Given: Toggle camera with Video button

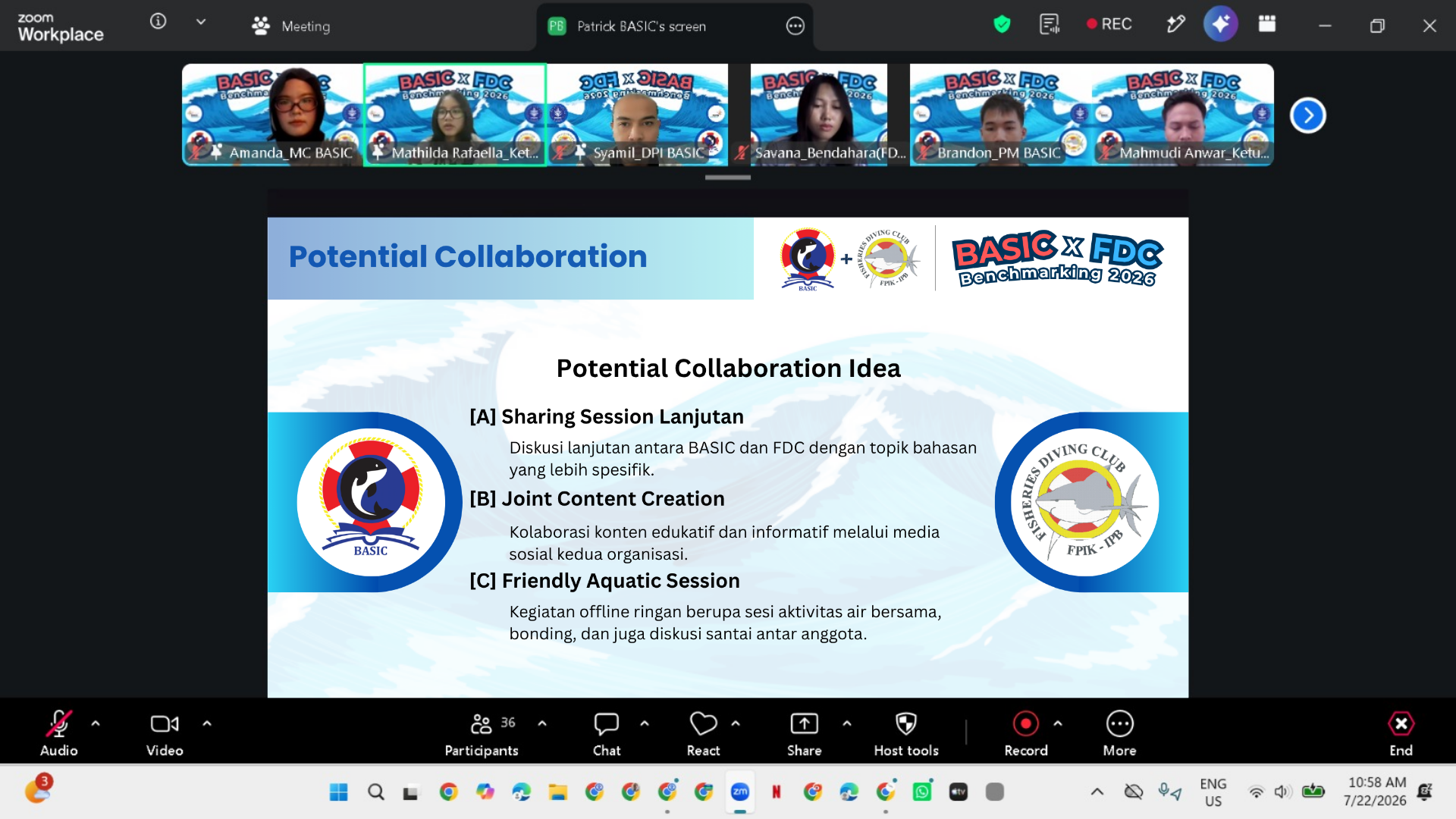Looking at the screenshot, I should [165, 733].
